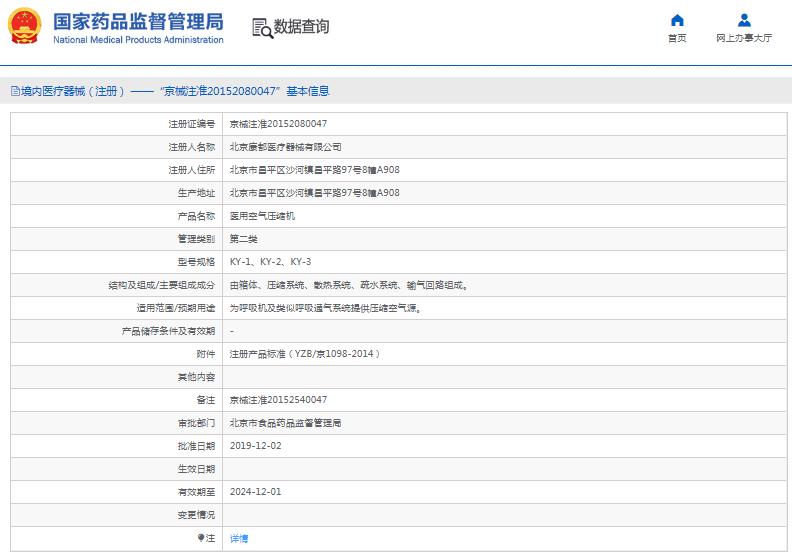Click product name 医用空气压缩机
Screen dimensions: 792x557
tap(262, 216)
